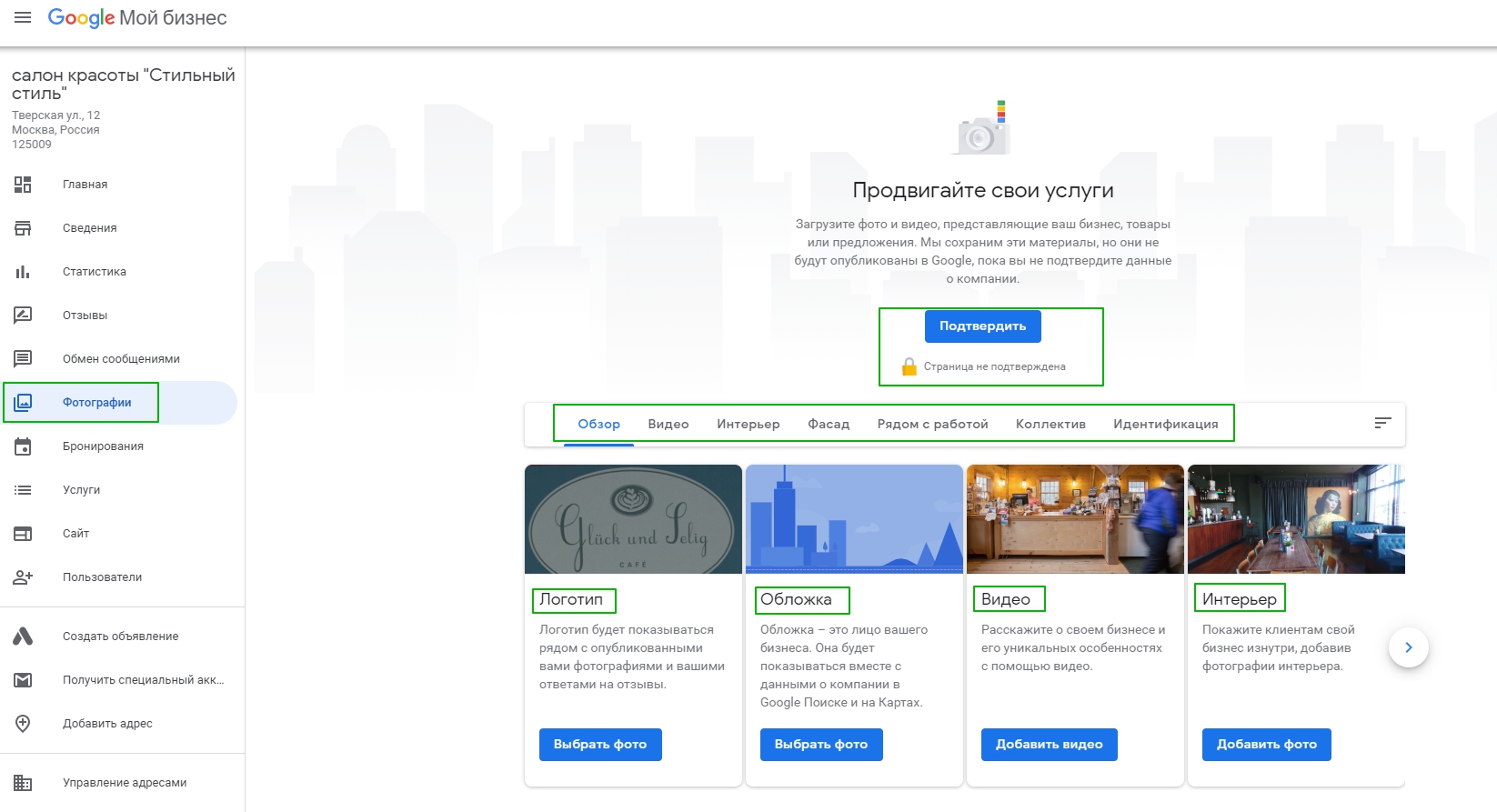Open Управление адресами in the sidebar

pos(125,783)
